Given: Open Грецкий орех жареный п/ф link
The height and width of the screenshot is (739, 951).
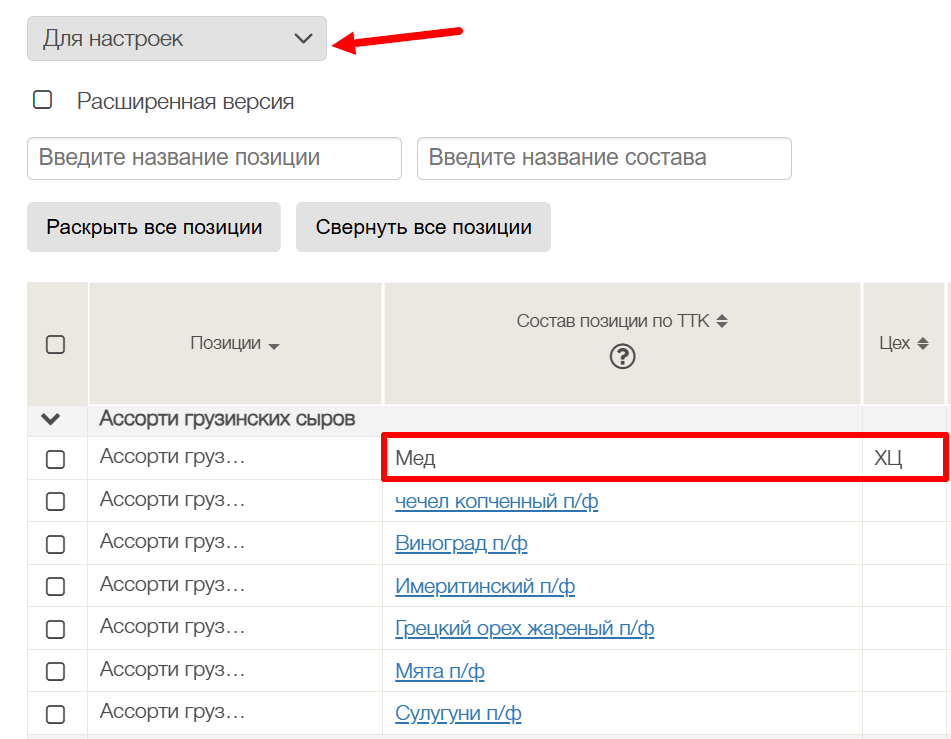Looking at the screenshot, I should (x=524, y=629).
